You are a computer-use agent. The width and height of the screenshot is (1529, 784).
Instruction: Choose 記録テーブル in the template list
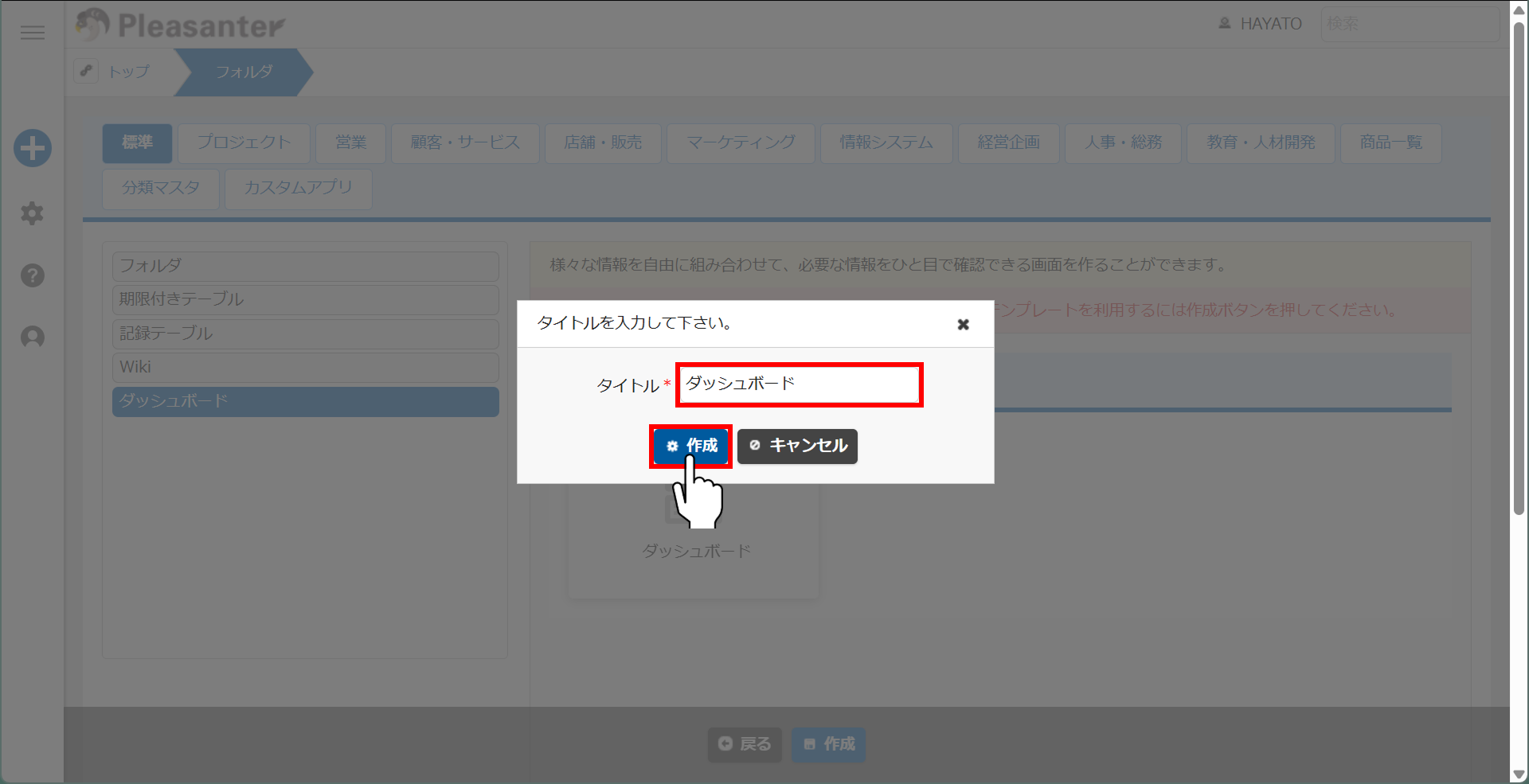[x=306, y=333]
